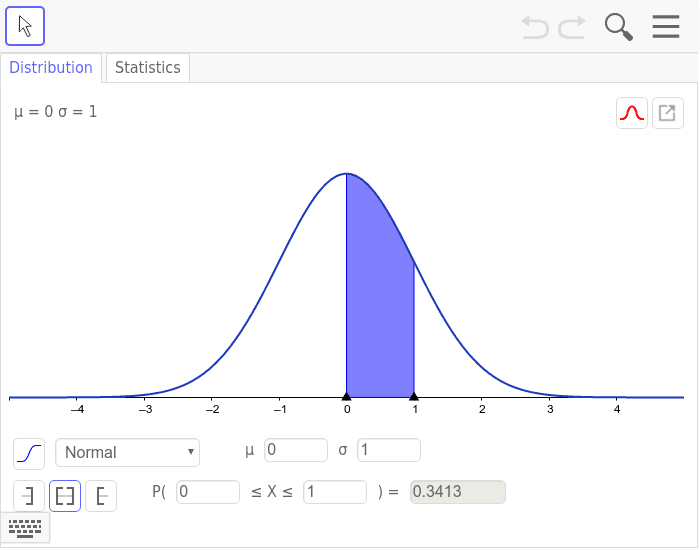Click the upper bound probability field

(x=335, y=492)
